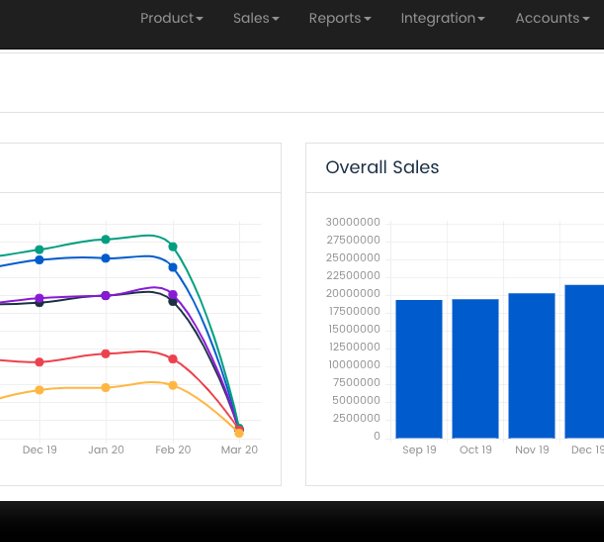Image resolution: width=604 pixels, height=542 pixels.
Task: Click the blue line point at Jan 20
Action: [106, 258]
